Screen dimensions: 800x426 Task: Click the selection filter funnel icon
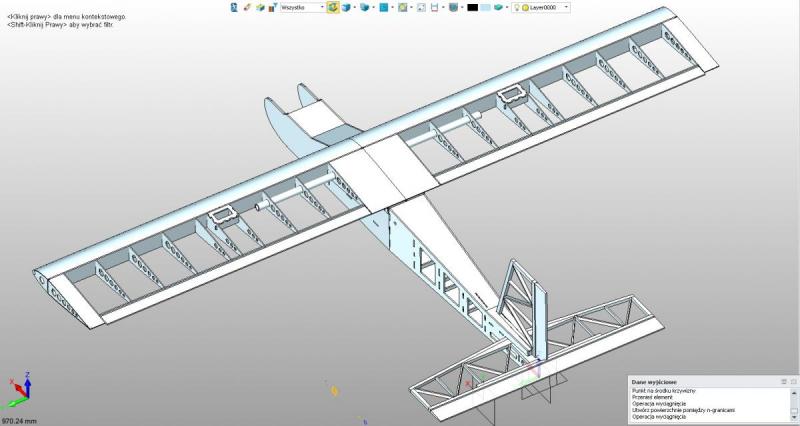click(272, 7)
